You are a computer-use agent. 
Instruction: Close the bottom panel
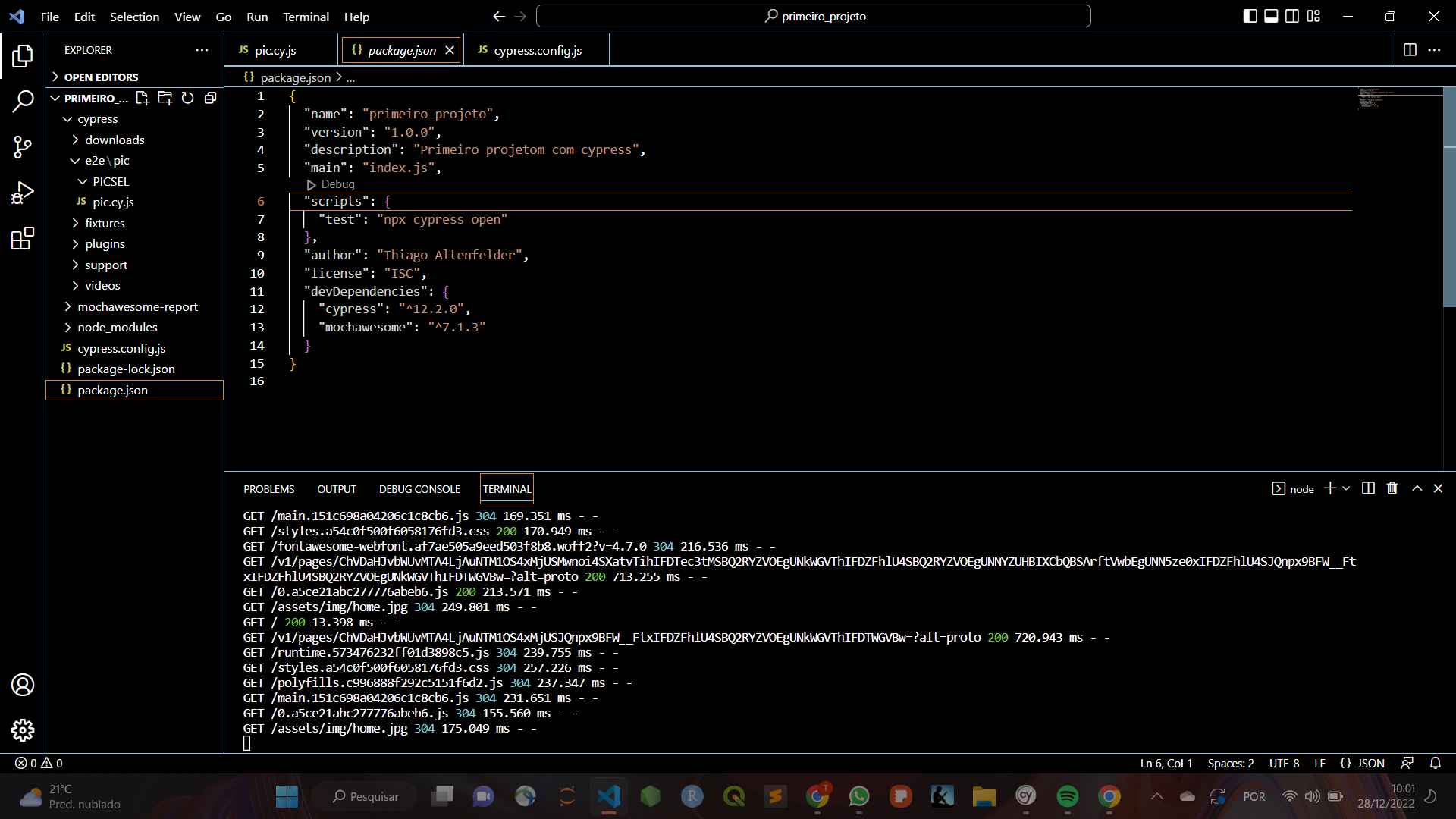(x=1438, y=488)
